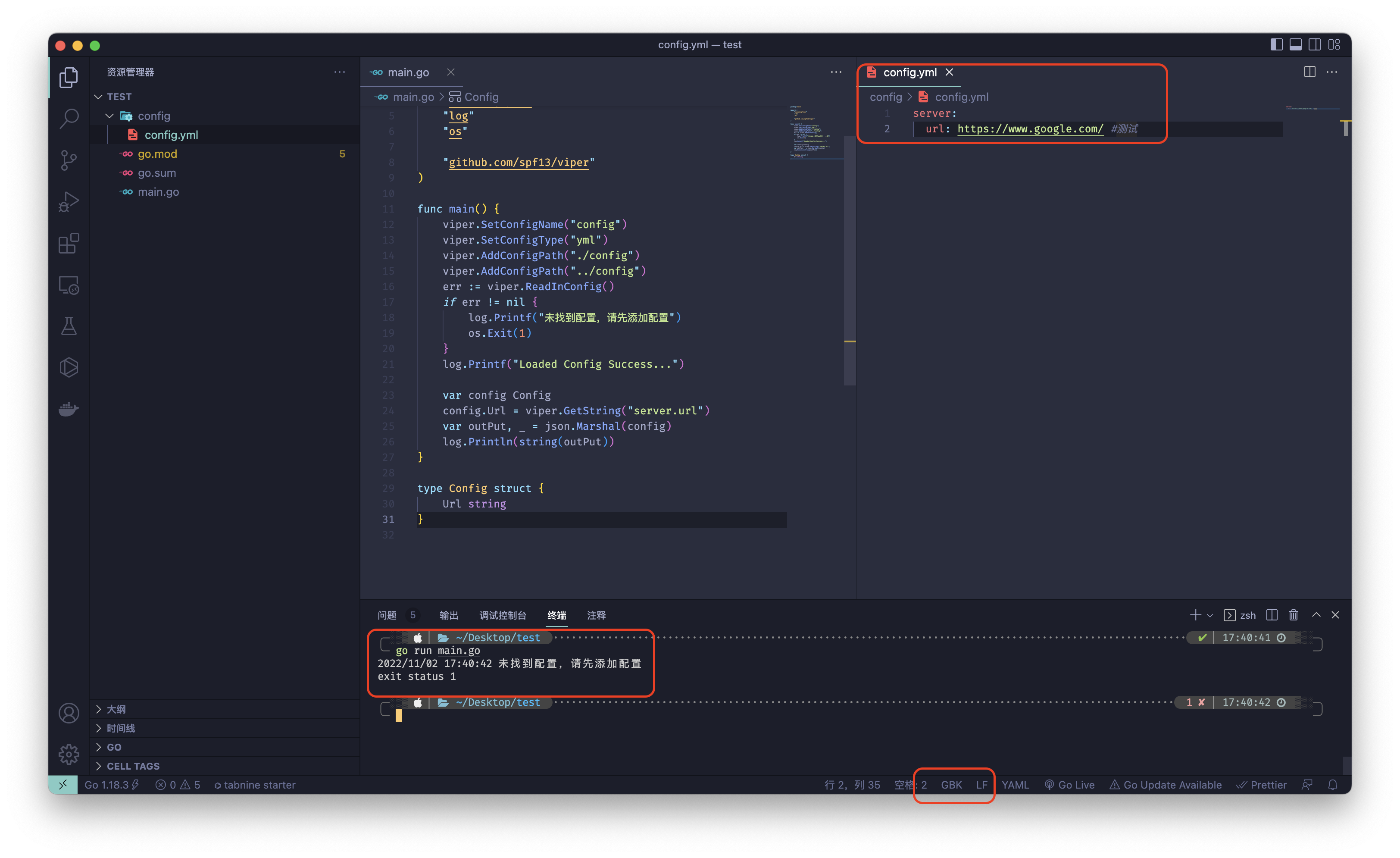Open the Explorer view in activity bar

(x=69, y=77)
